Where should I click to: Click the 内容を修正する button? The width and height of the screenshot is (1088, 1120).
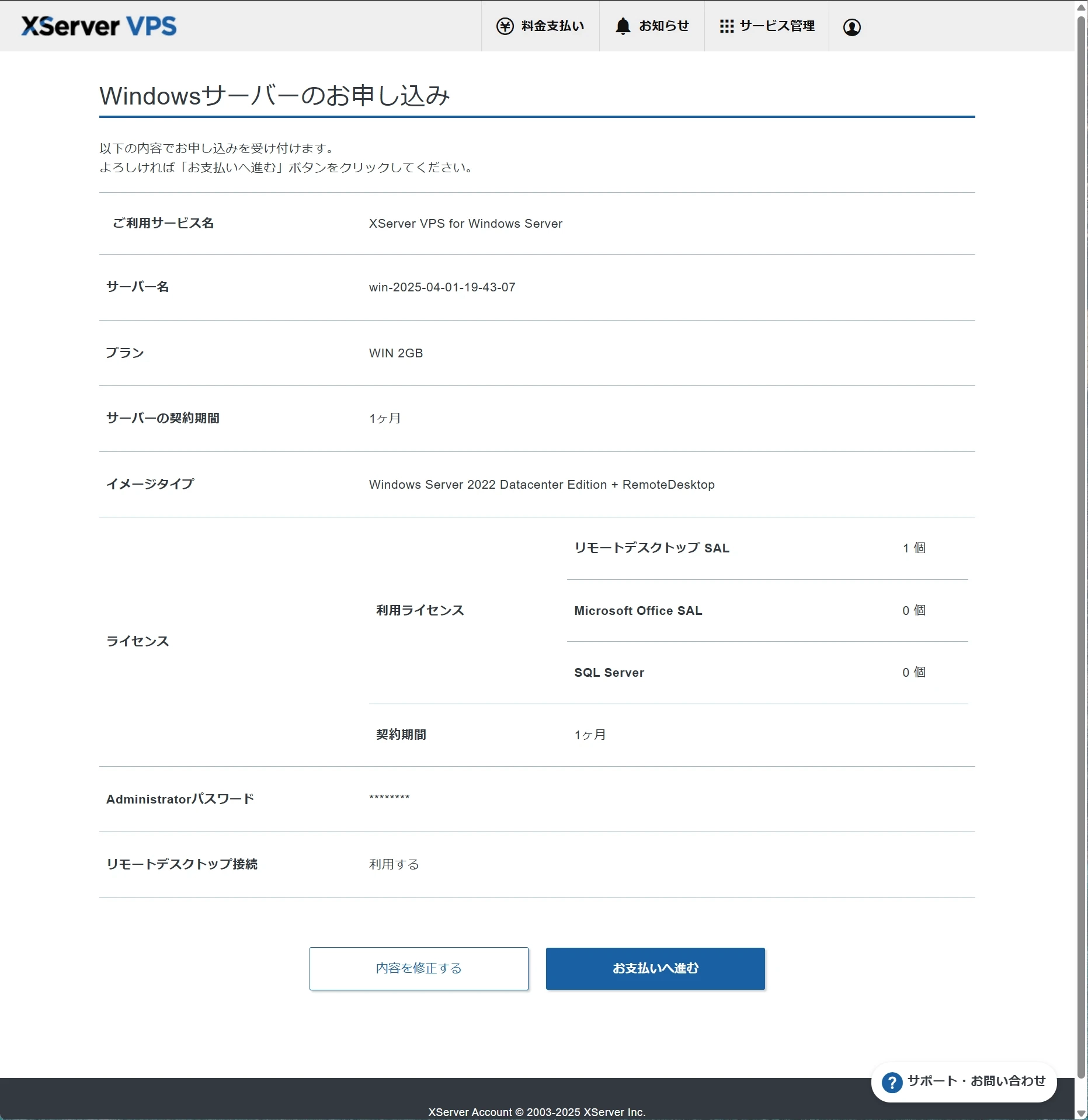click(419, 968)
